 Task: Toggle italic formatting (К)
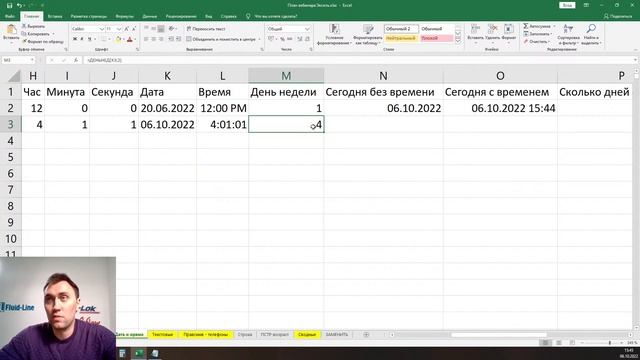pos(82,39)
